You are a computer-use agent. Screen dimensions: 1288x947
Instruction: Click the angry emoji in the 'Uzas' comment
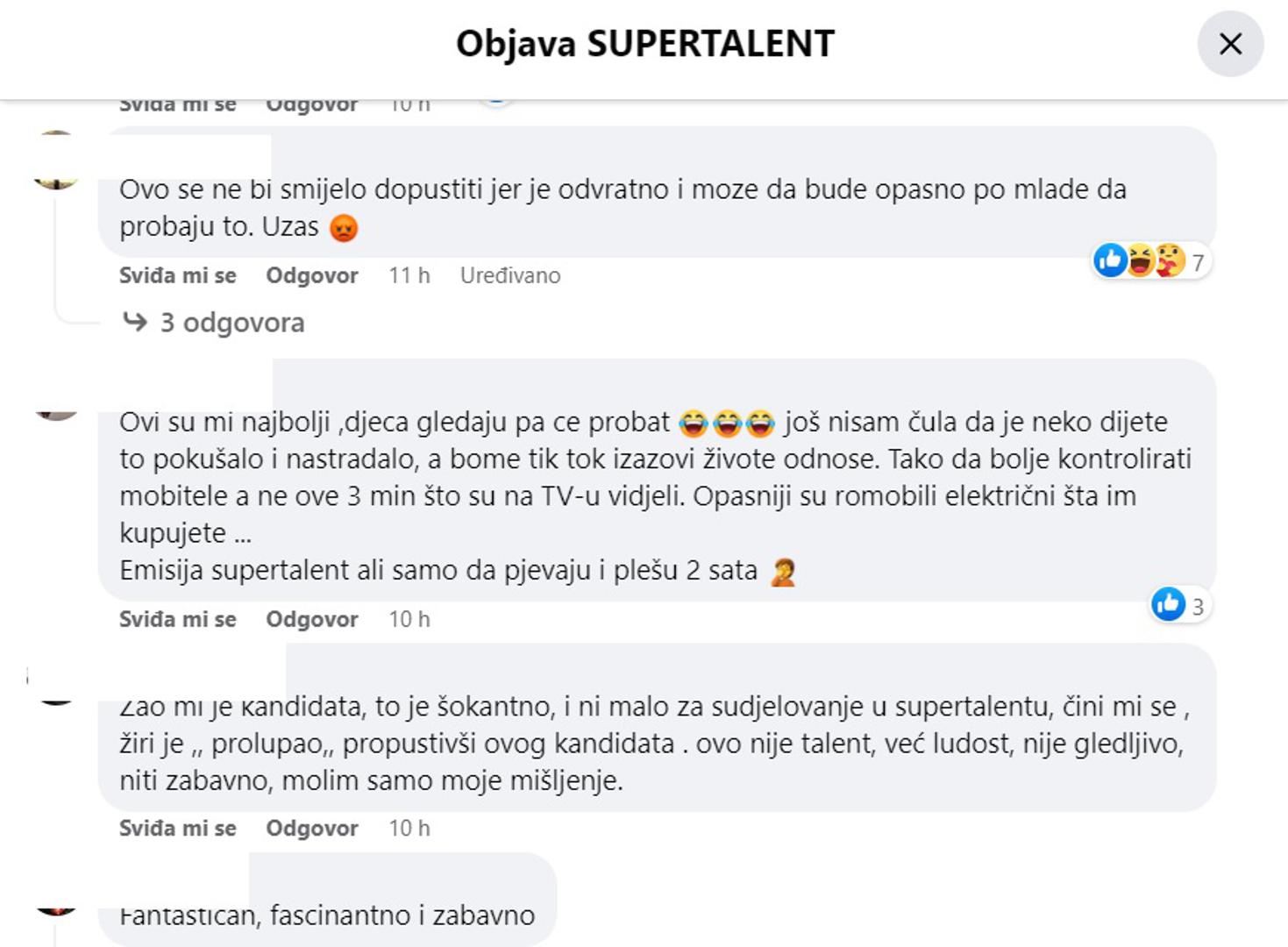pos(344,228)
